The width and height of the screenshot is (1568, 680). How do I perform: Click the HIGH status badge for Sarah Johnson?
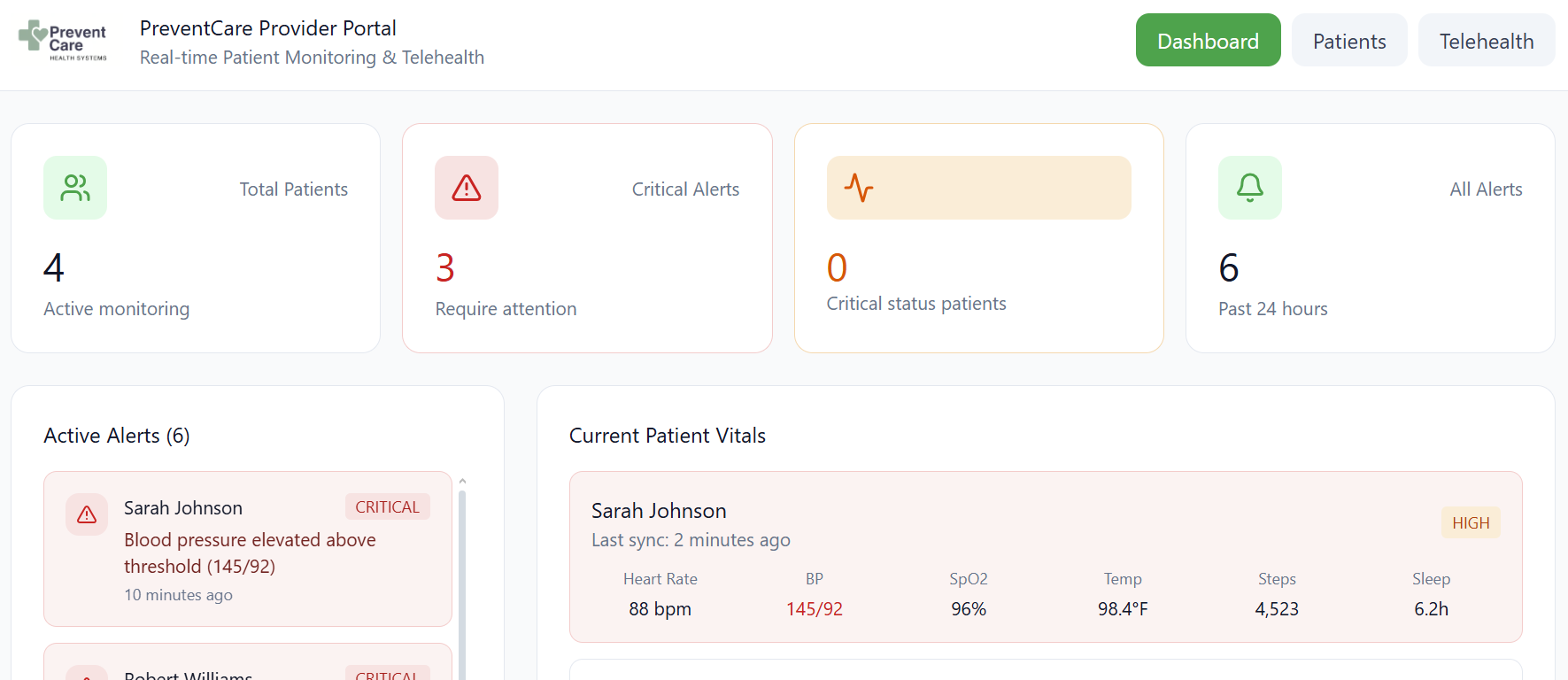pyautogui.click(x=1470, y=523)
